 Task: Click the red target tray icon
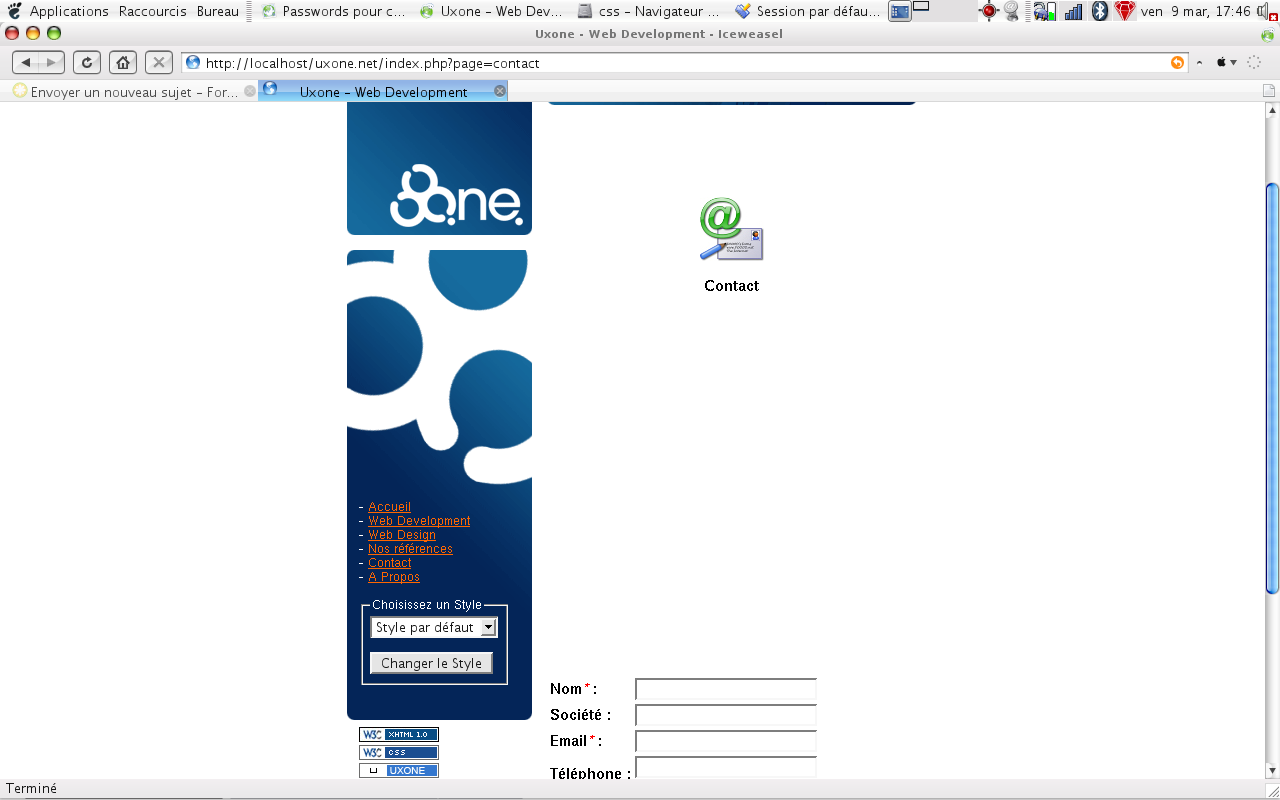click(988, 11)
